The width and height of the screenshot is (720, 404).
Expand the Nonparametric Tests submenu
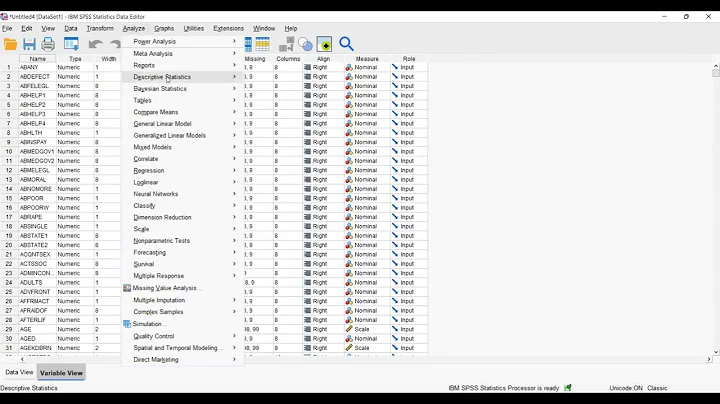point(183,241)
